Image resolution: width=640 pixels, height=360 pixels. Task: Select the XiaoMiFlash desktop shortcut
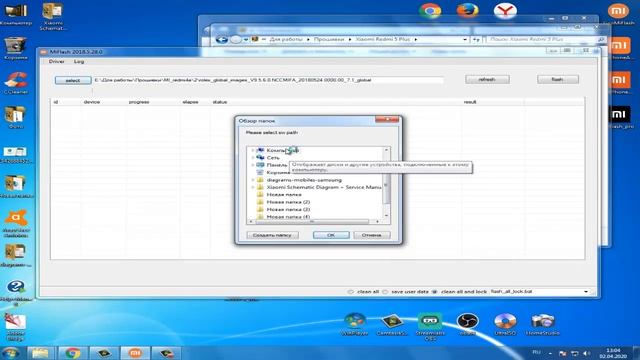pos(618,15)
